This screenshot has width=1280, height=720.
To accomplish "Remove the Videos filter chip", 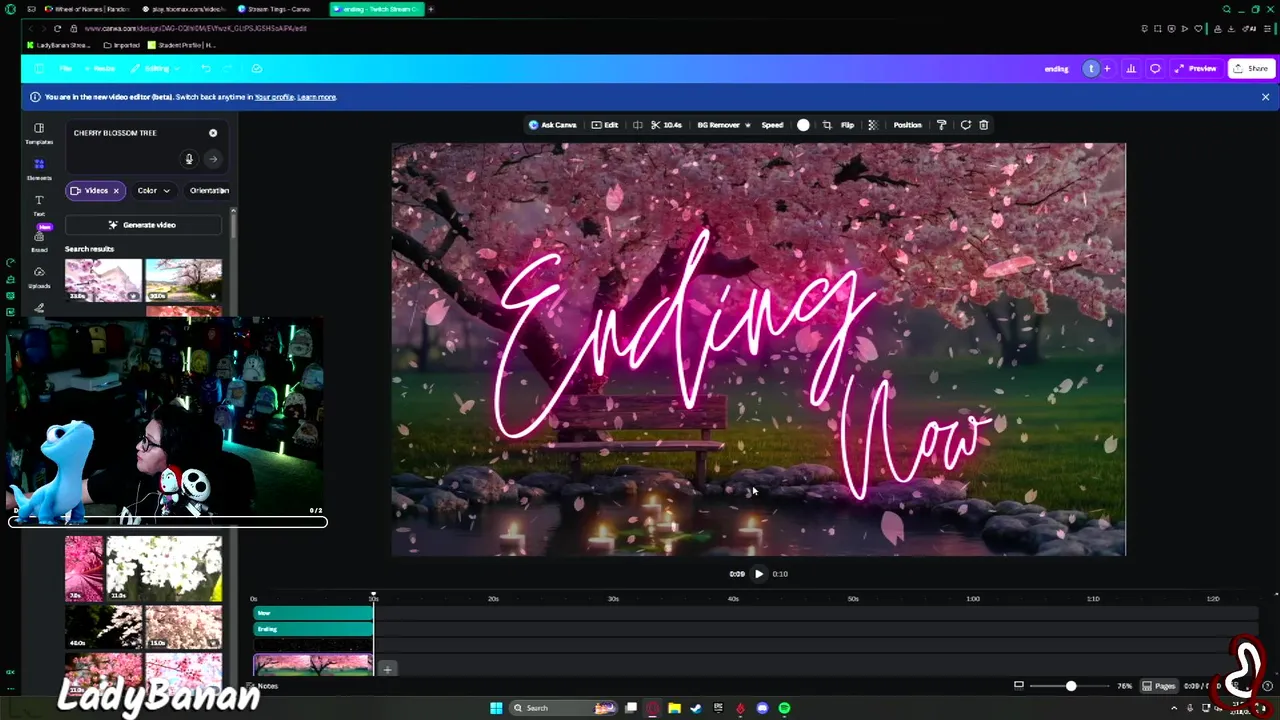I will tap(116, 190).
